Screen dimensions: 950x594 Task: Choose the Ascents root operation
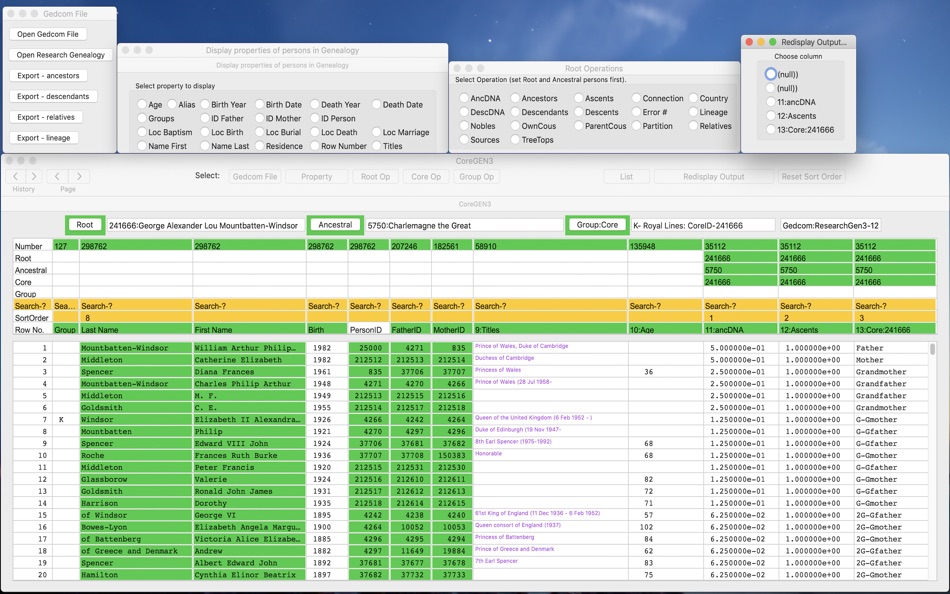point(578,98)
